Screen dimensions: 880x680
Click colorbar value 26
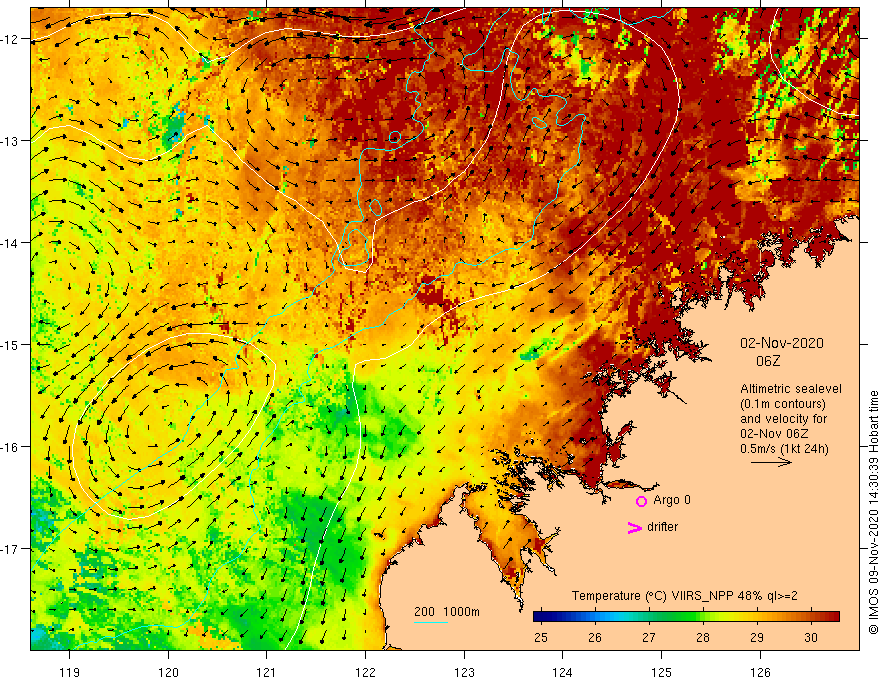(x=595, y=638)
